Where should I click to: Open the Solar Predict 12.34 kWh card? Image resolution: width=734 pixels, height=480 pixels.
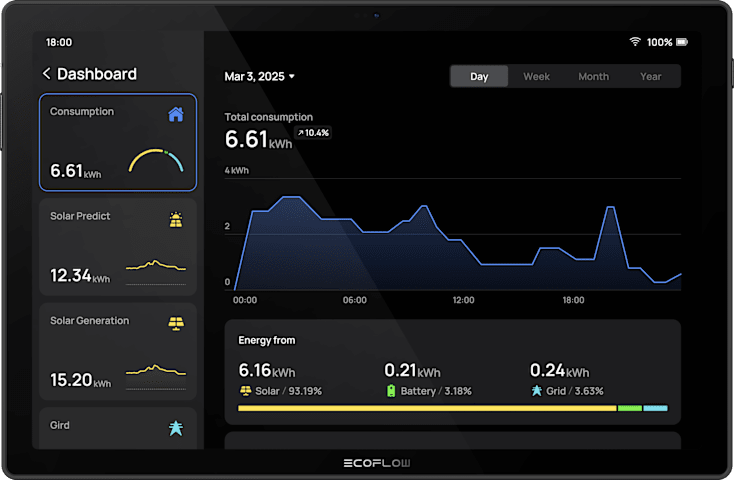point(118,247)
